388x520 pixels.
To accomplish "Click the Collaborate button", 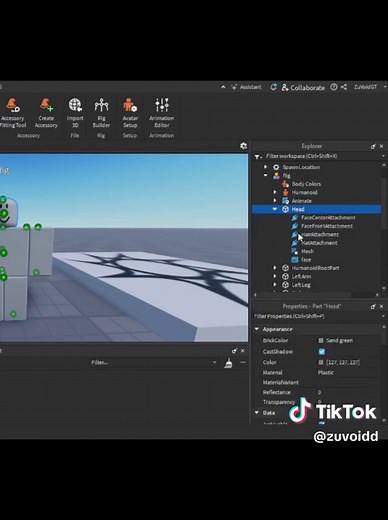I will (x=303, y=87).
